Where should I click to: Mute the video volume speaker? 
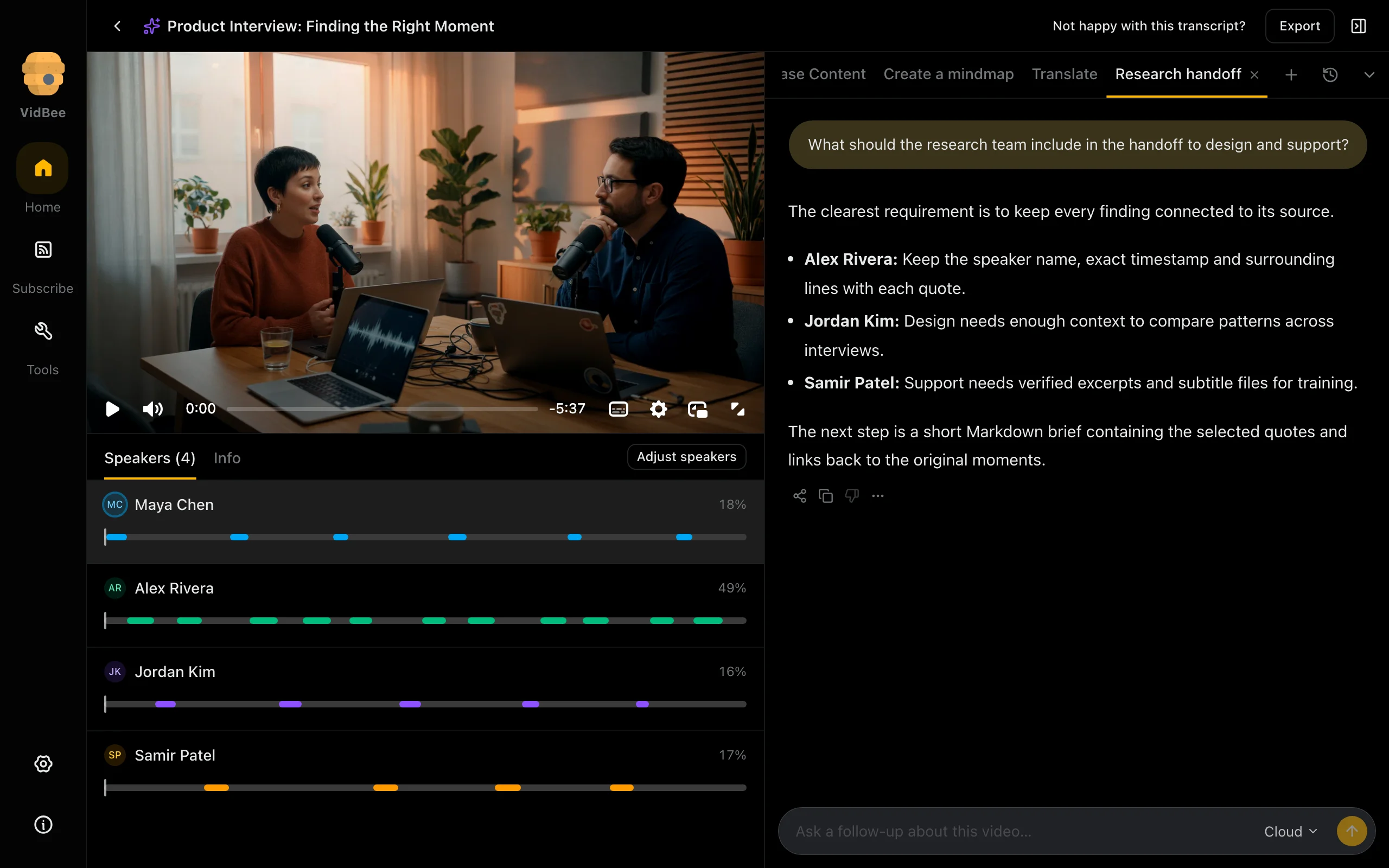point(152,409)
